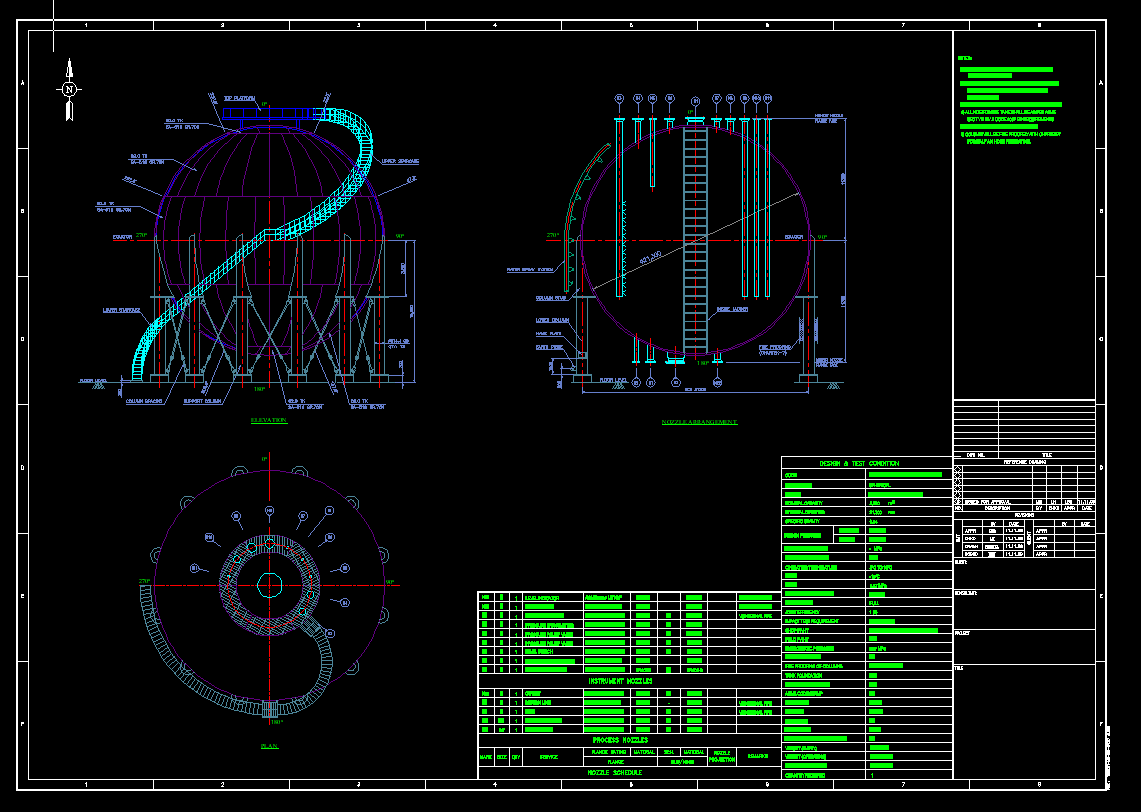This screenshot has height=812, width=1141.
Task: Click the north arrow compass symbol
Action: tap(69, 89)
